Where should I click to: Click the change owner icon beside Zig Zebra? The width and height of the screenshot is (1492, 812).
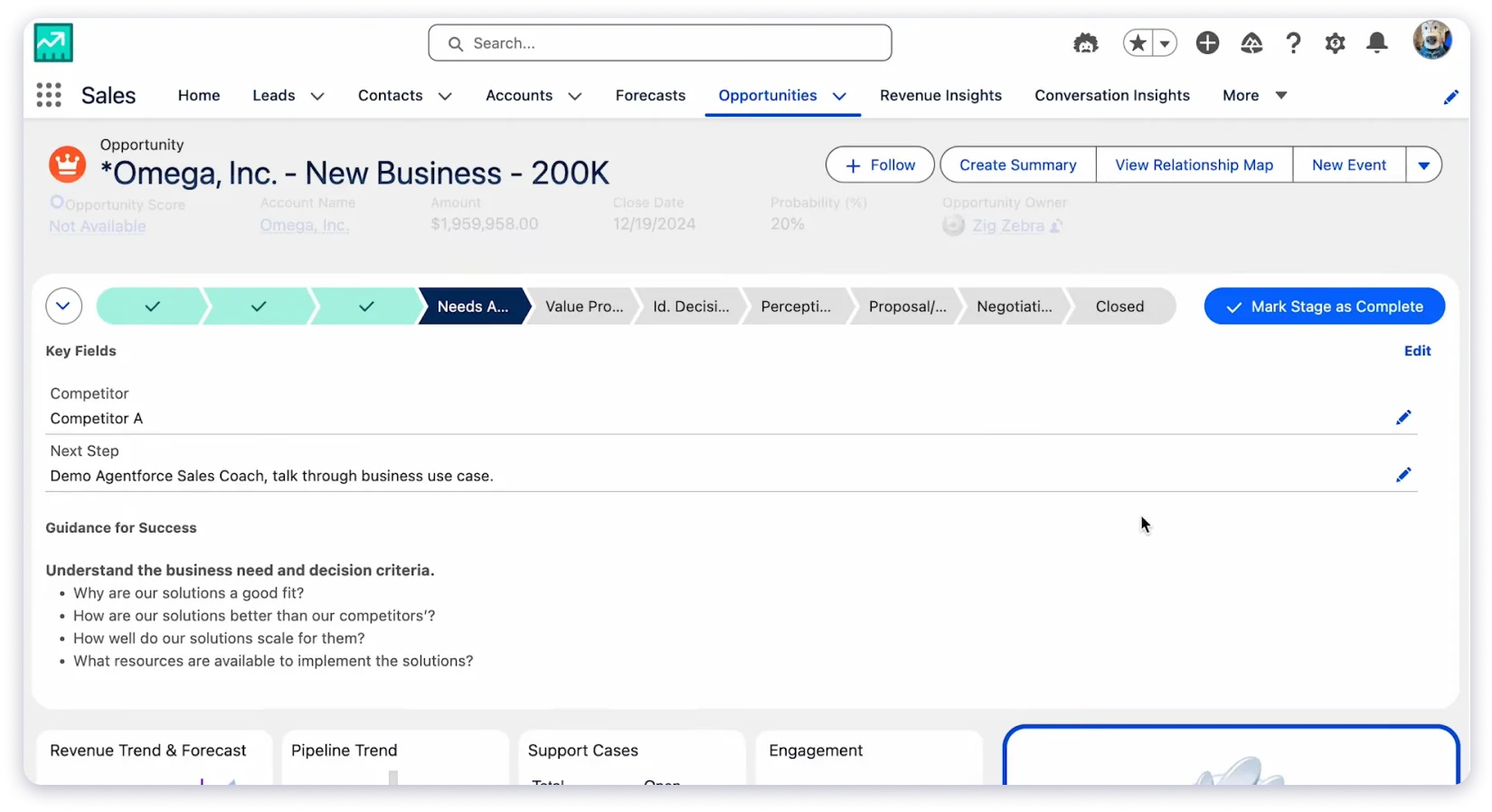(x=1055, y=226)
